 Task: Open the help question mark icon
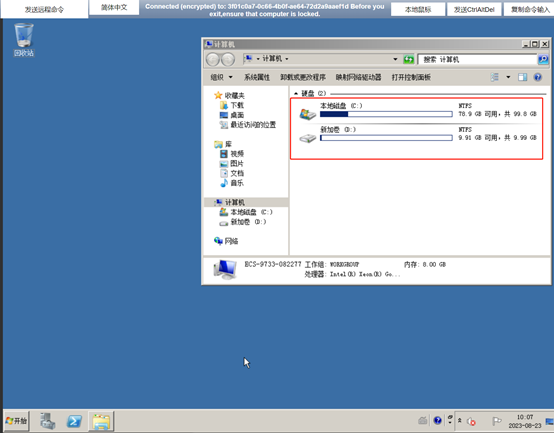point(537,77)
